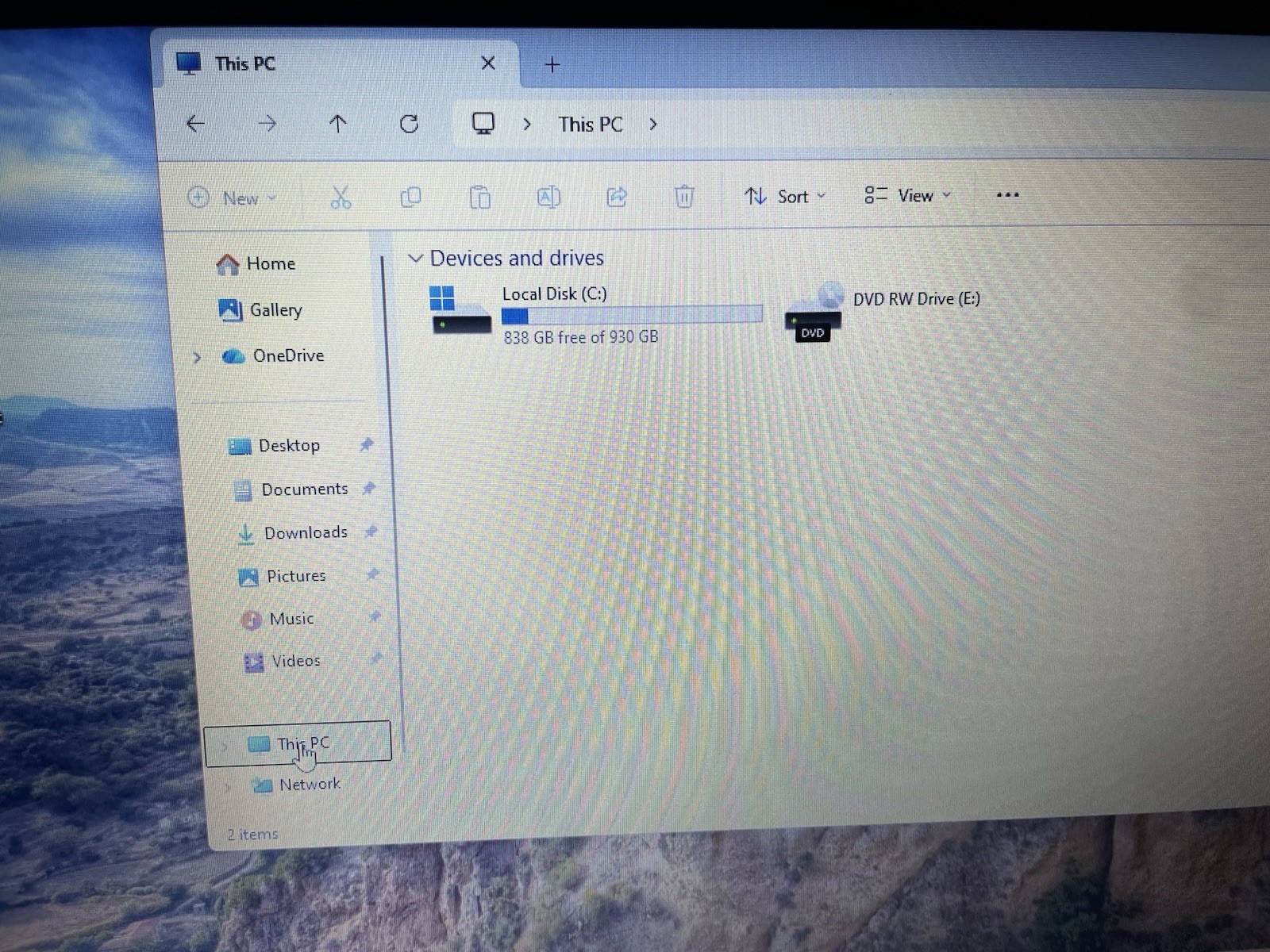Open the View dropdown

(907, 195)
